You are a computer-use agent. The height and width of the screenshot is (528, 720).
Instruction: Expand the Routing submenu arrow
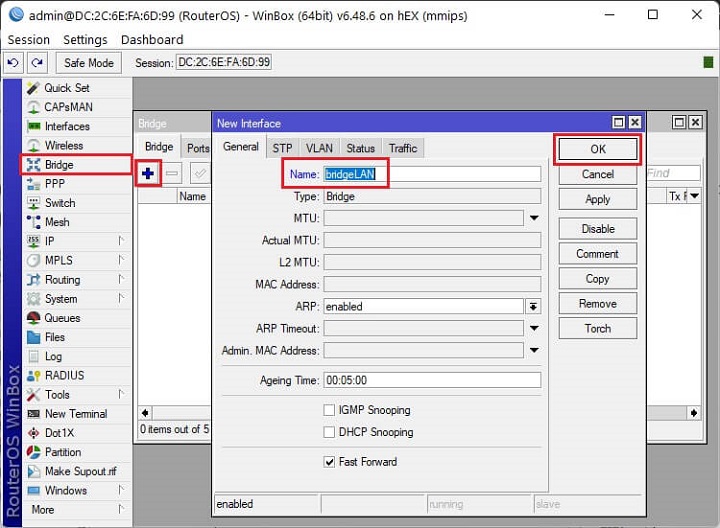tap(121, 279)
